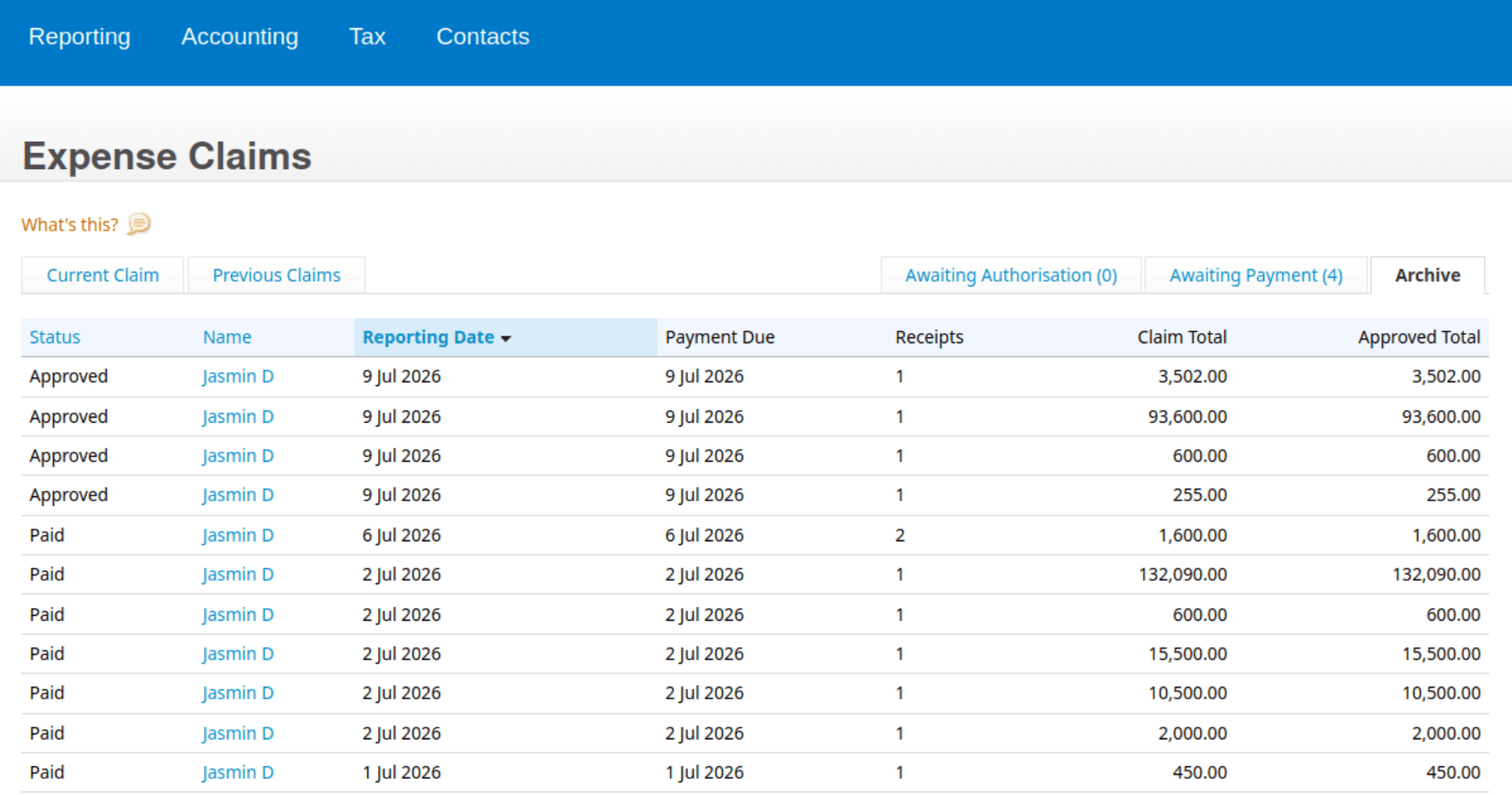Screen dimensions: 1512x795
Task: Select the Archive tab
Action: click(1427, 275)
